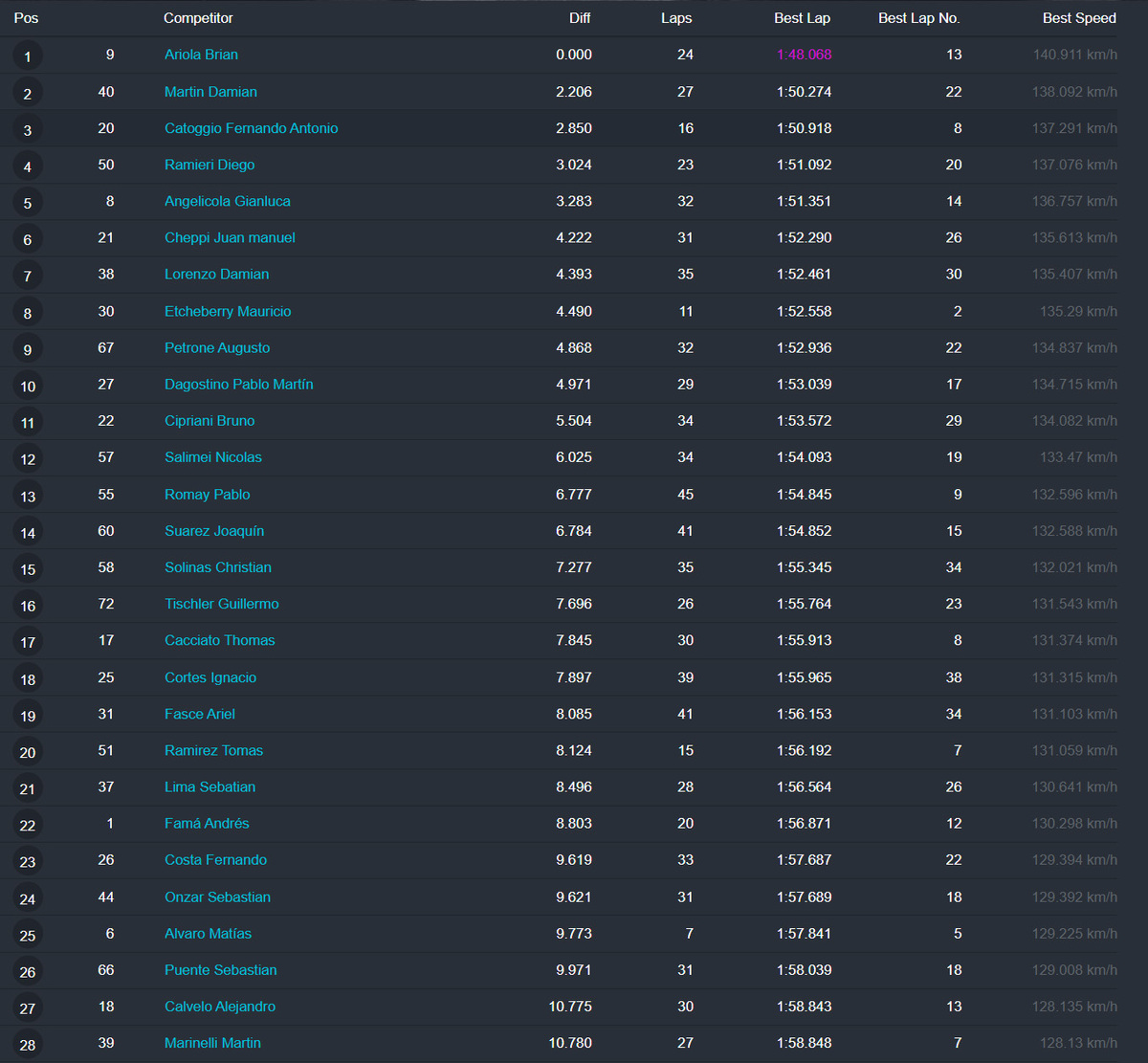This screenshot has width=1148, height=1063.
Task: Open Marinelli Martin competitor link
Action: (x=212, y=1043)
